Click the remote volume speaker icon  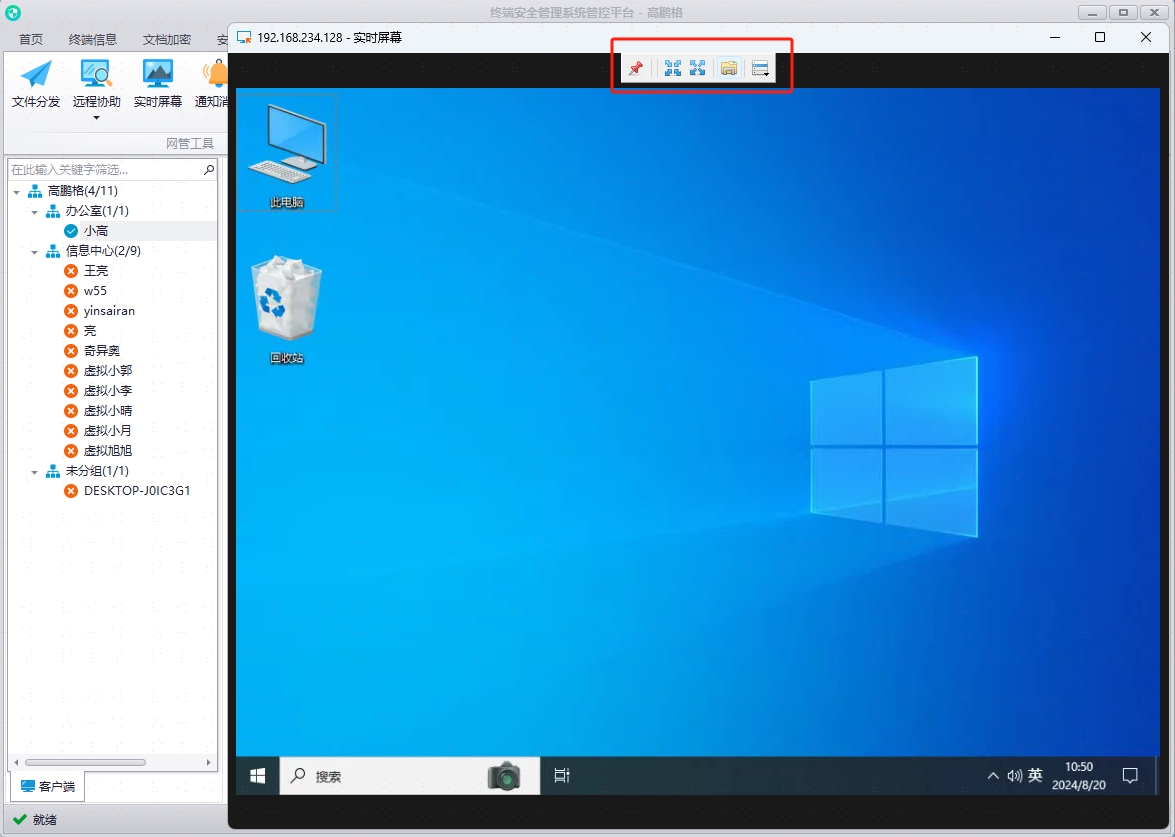coord(1015,776)
